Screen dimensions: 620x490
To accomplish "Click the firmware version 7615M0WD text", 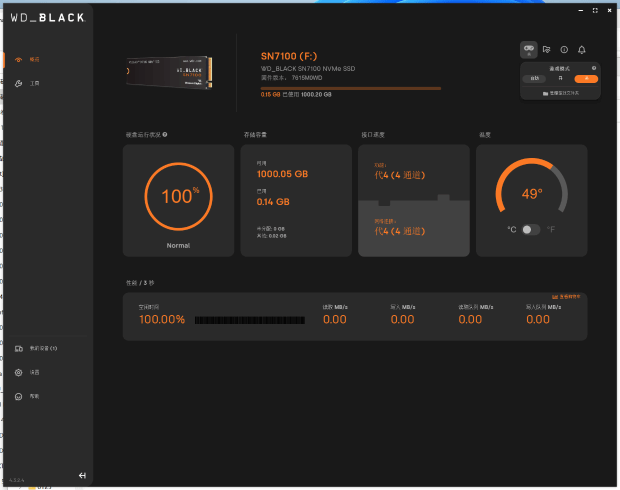I will tap(291, 78).
